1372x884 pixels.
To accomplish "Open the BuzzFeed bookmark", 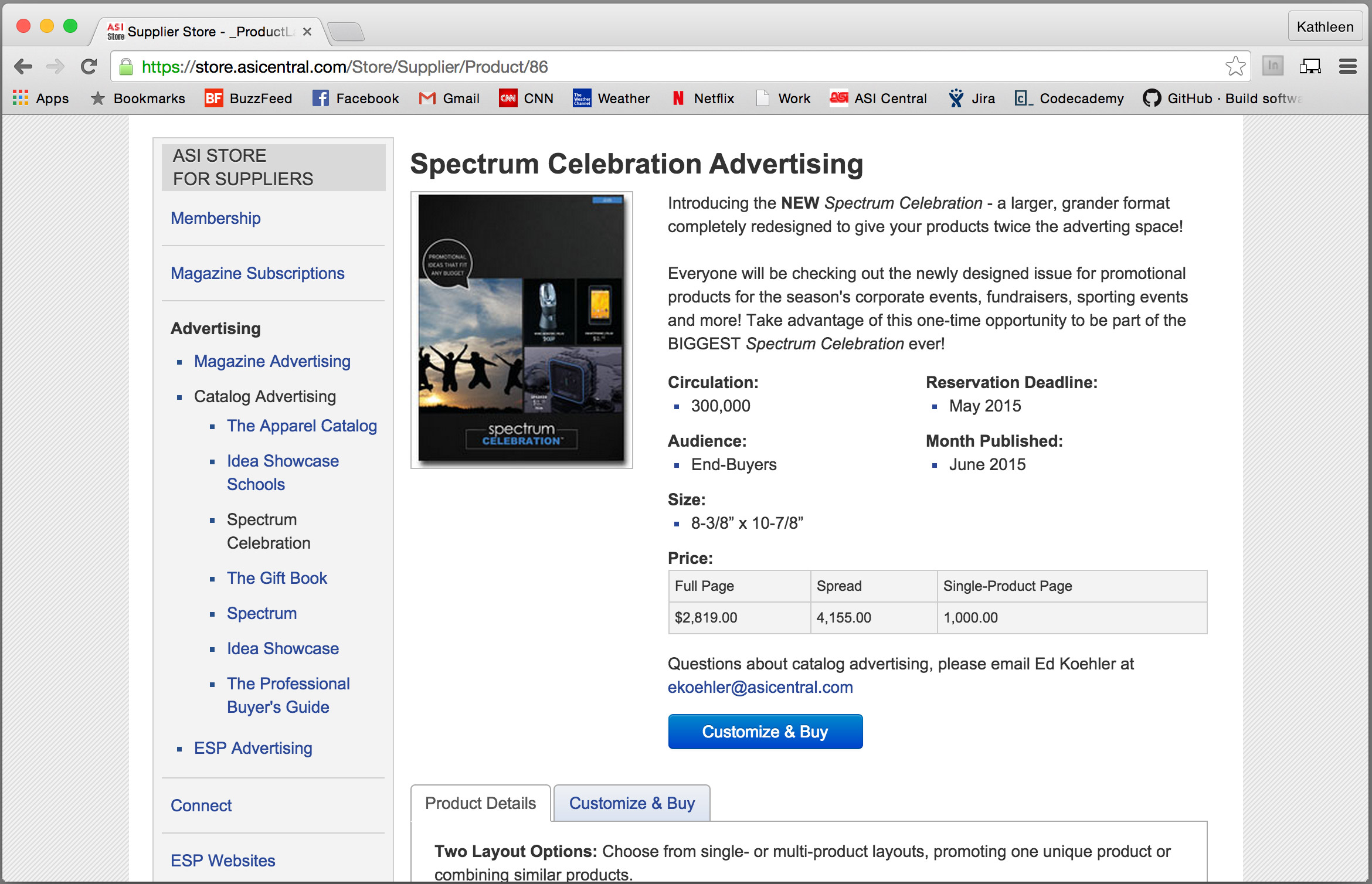I will pos(248,98).
